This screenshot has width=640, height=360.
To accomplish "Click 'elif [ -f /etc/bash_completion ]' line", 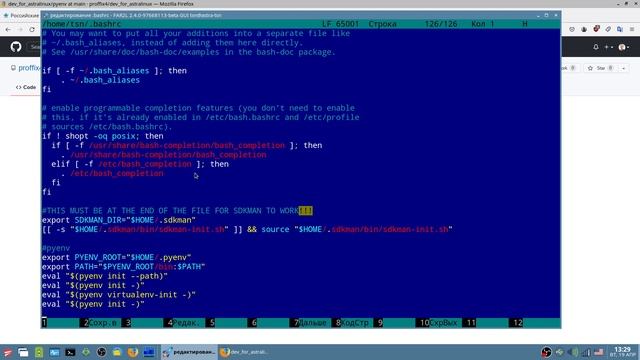I will point(140,164).
